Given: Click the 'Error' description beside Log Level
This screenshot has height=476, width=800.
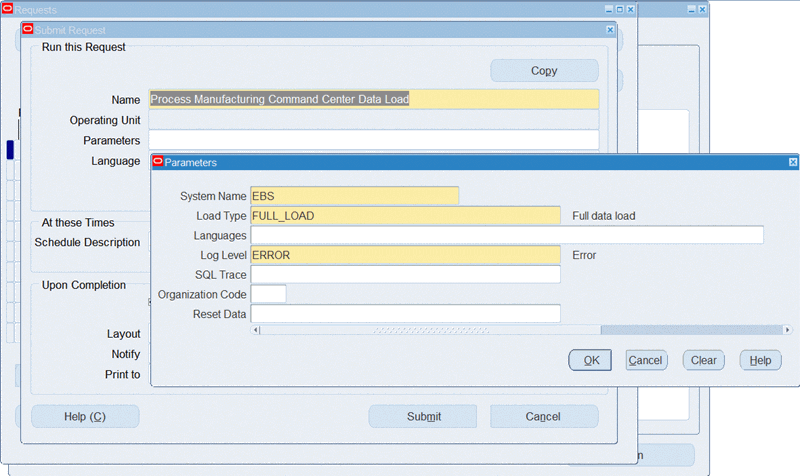Looking at the screenshot, I should pos(584,255).
